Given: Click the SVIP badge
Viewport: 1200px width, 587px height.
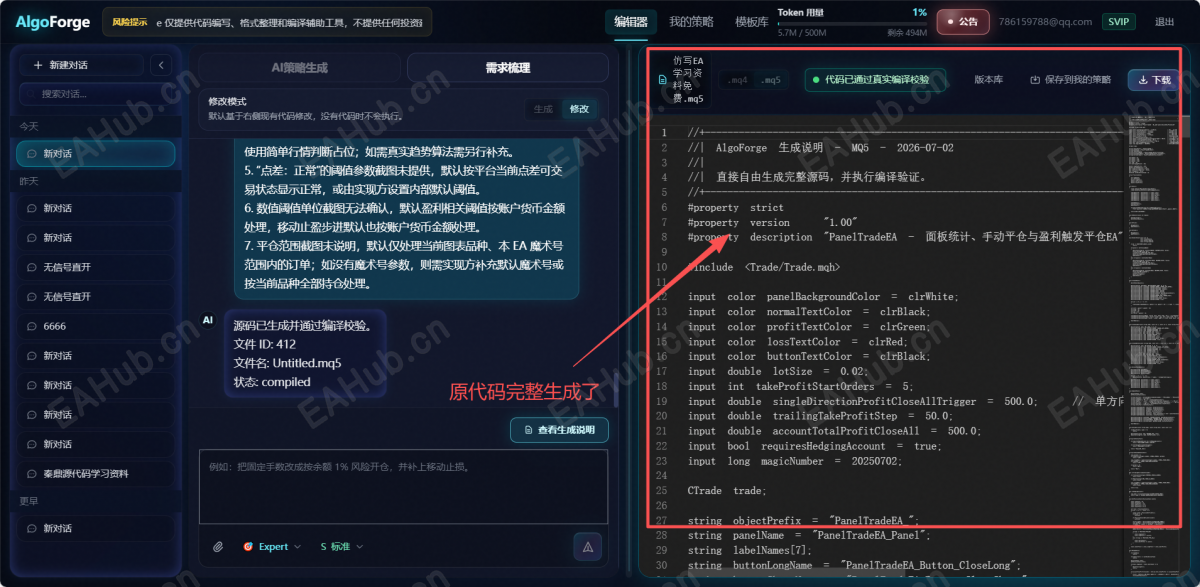Looking at the screenshot, I should (x=1118, y=22).
